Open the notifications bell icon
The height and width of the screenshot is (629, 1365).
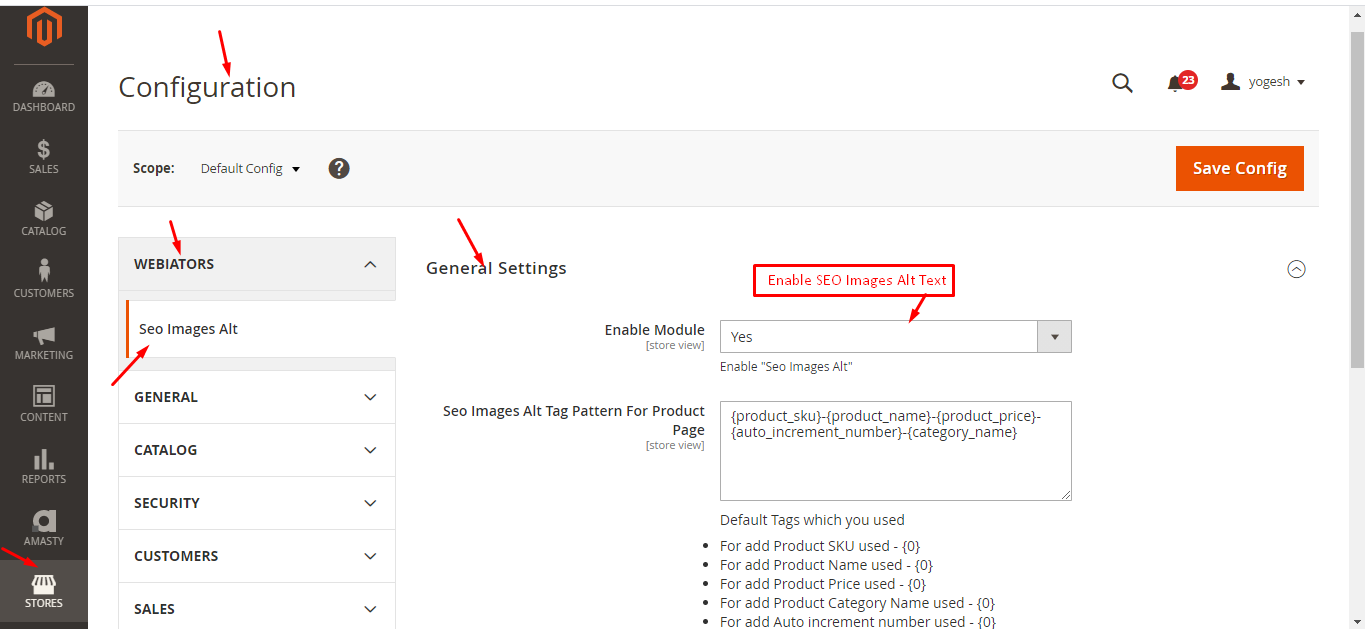click(x=1176, y=83)
